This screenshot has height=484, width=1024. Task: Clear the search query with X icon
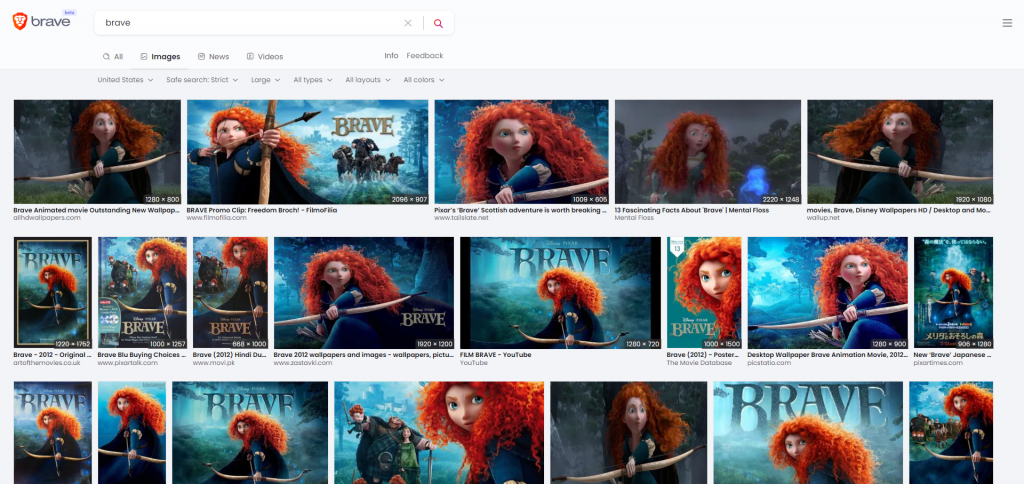[407, 23]
